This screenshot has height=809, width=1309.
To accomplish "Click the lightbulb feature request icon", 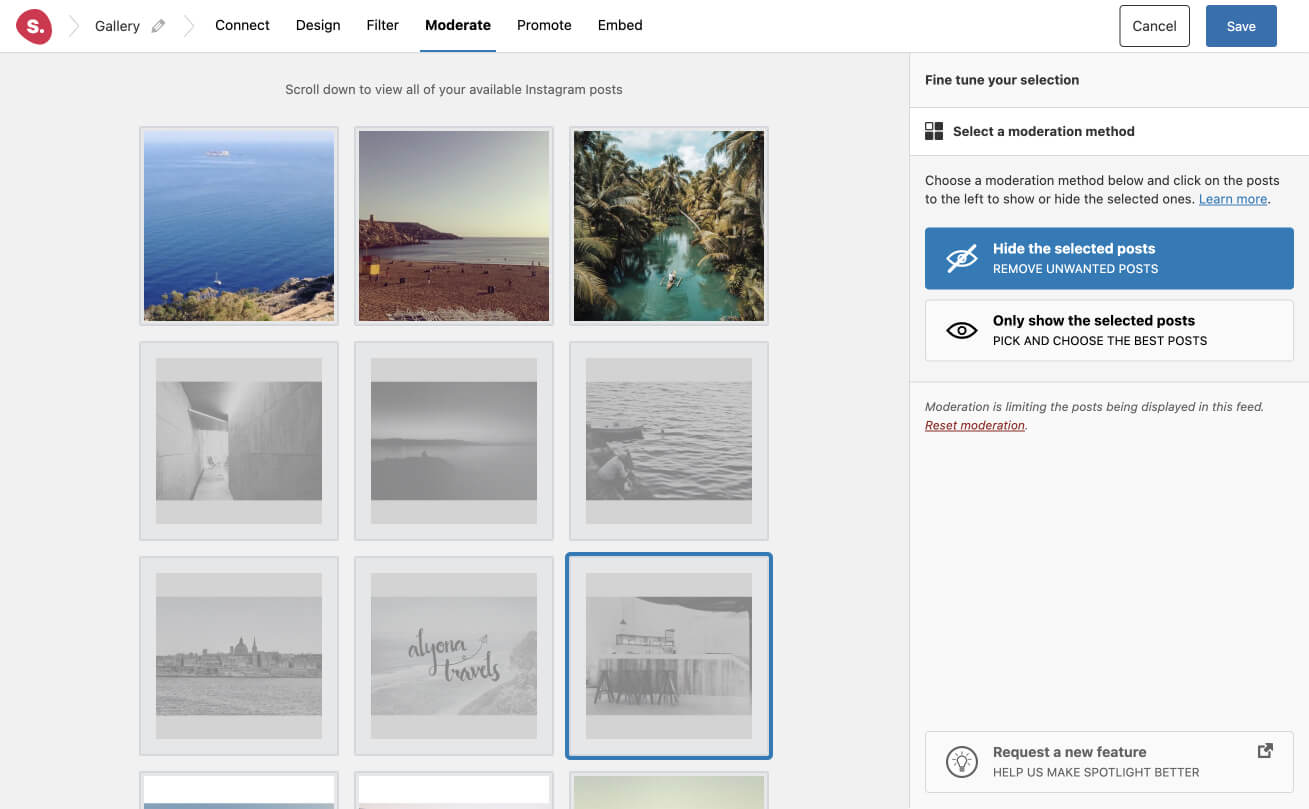I will point(961,762).
